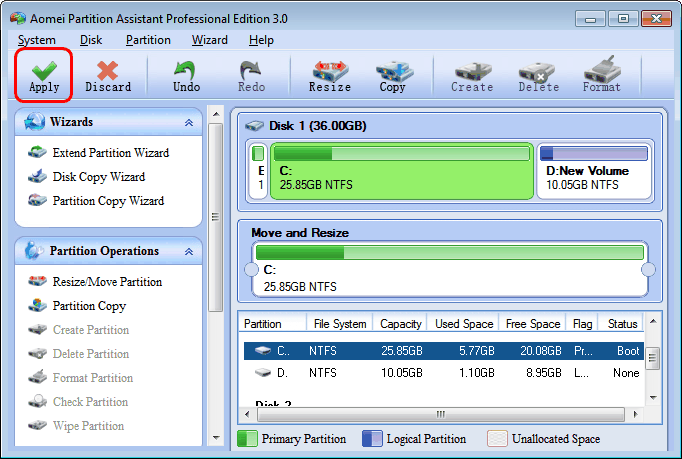
Task: Choose Create Partition in the sidebar
Action: tap(78, 330)
